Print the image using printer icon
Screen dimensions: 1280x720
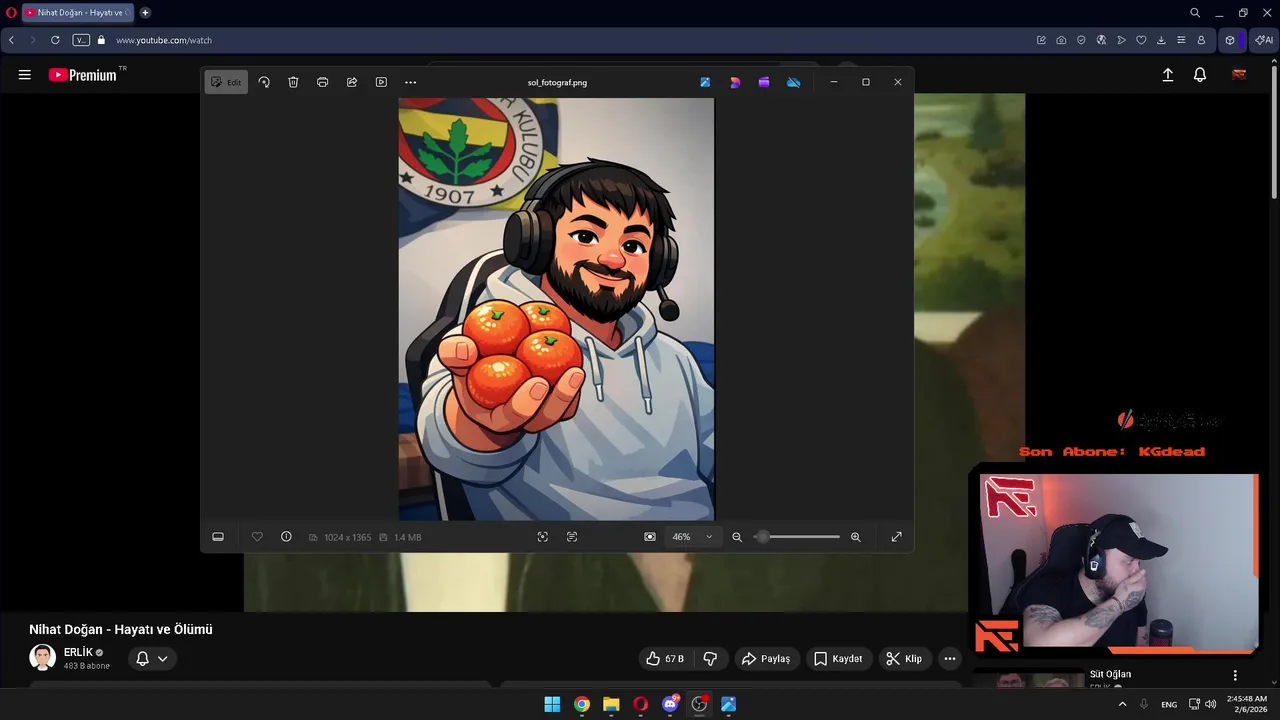[x=322, y=82]
